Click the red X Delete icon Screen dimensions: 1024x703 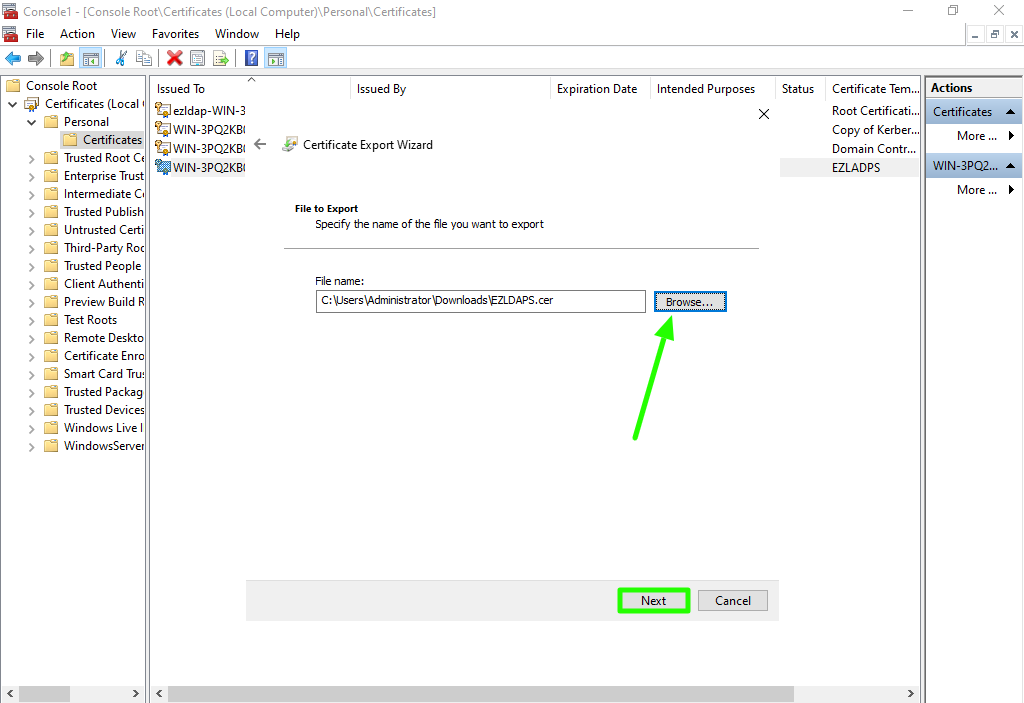[x=175, y=59]
